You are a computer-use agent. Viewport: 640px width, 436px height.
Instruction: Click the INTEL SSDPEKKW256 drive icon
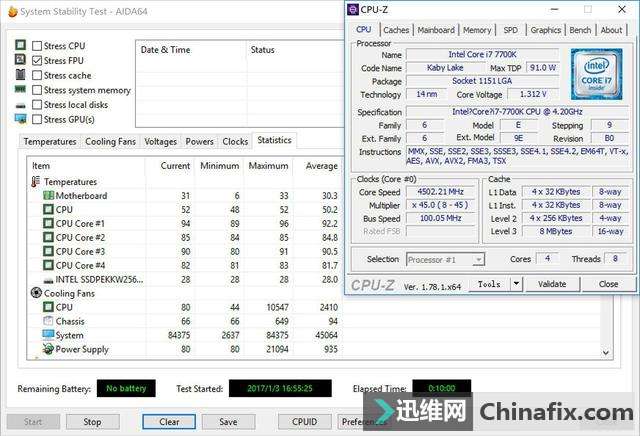click(49, 280)
